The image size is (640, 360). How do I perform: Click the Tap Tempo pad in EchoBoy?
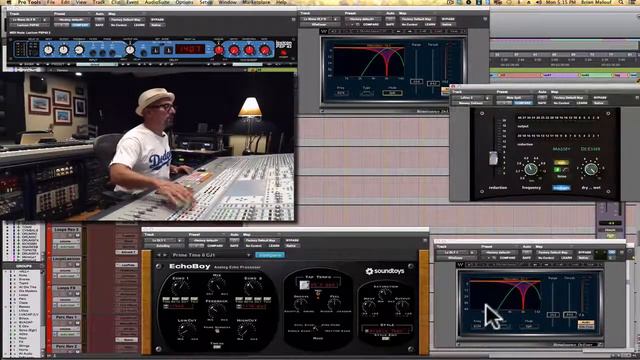305,284
